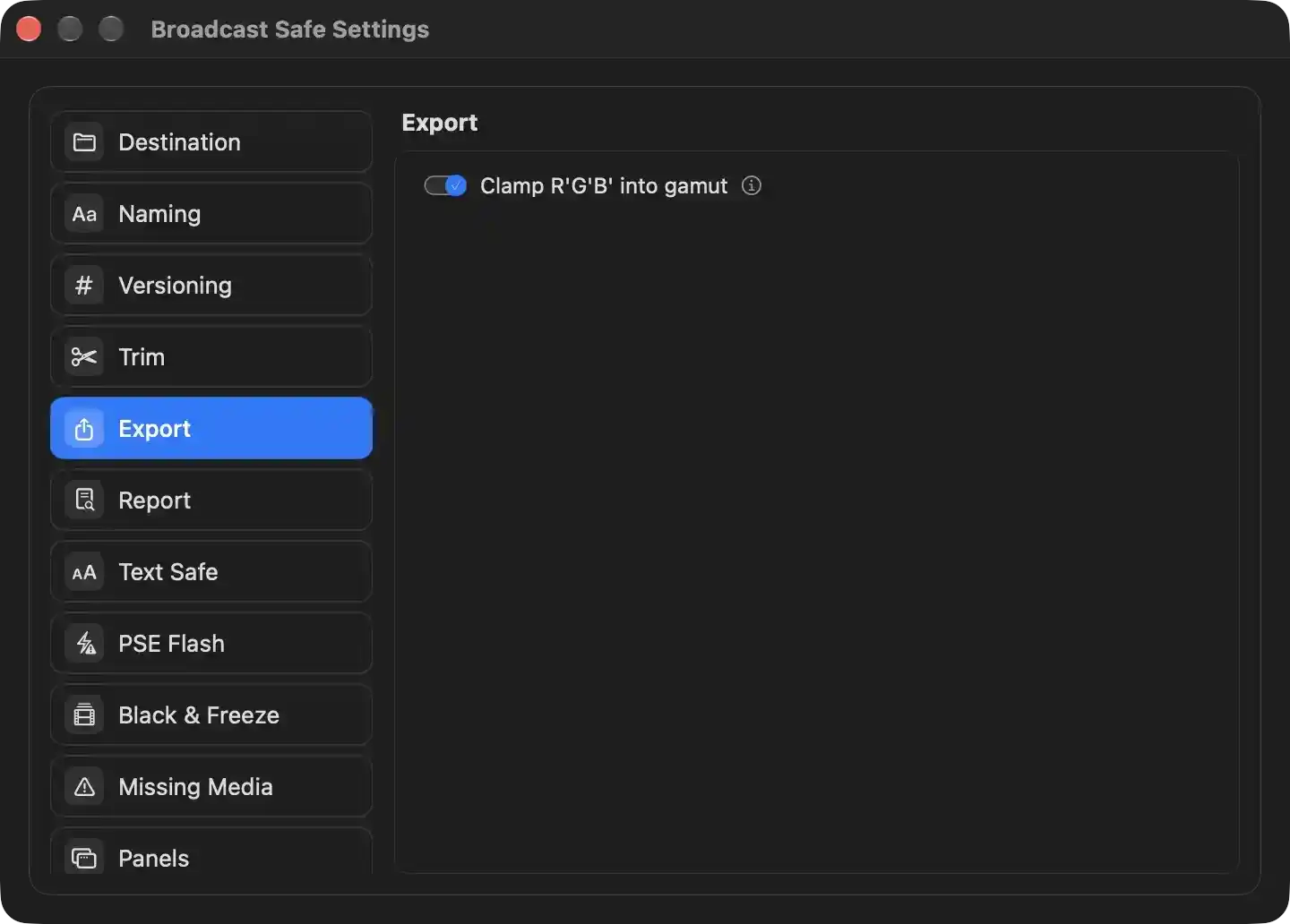1290x924 pixels.
Task: Click the Black & Freeze film icon
Action: pyautogui.click(x=84, y=715)
